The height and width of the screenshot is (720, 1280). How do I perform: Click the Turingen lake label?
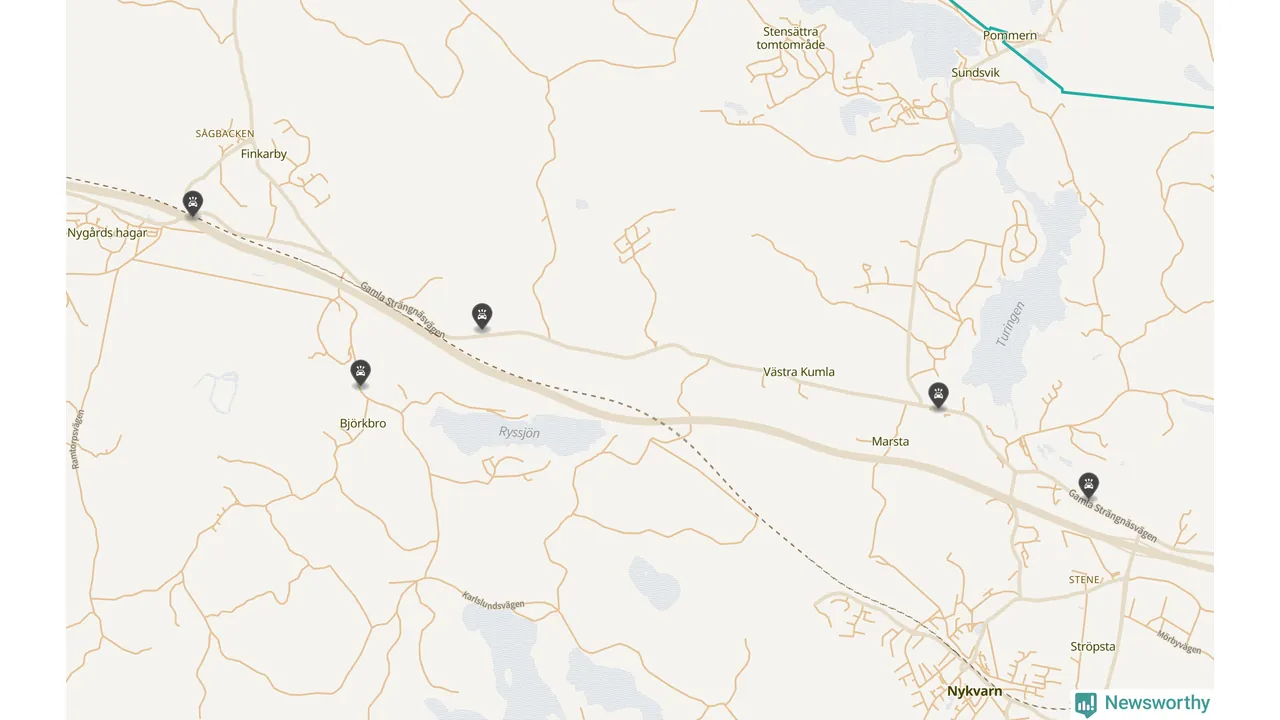coord(1010,324)
